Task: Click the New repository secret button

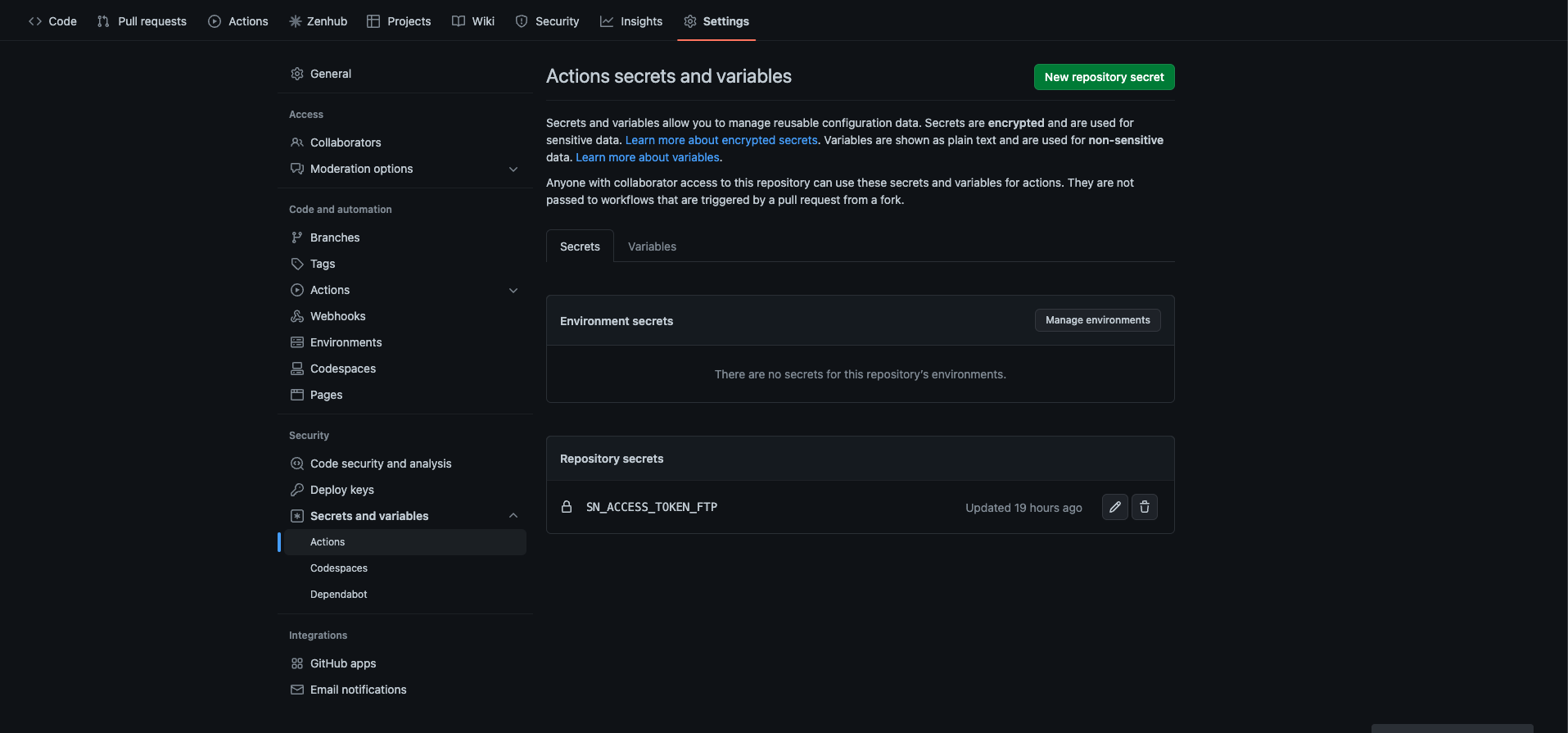Action: coord(1104,77)
